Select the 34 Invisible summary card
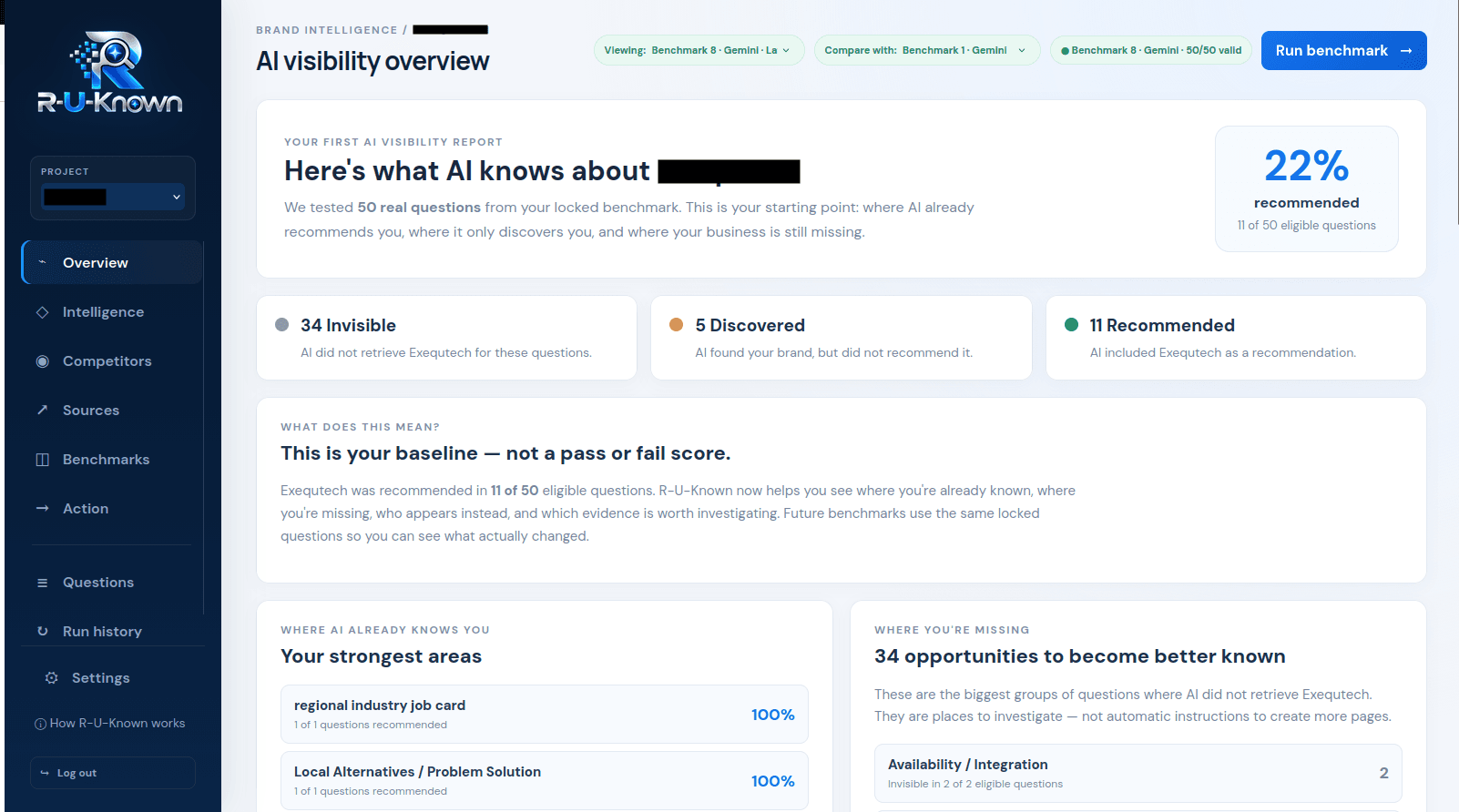Viewport: 1459px width, 812px height. pos(446,338)
